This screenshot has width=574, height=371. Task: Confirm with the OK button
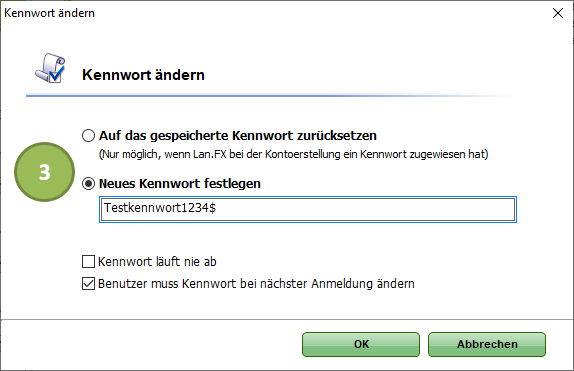click(361, 344)
